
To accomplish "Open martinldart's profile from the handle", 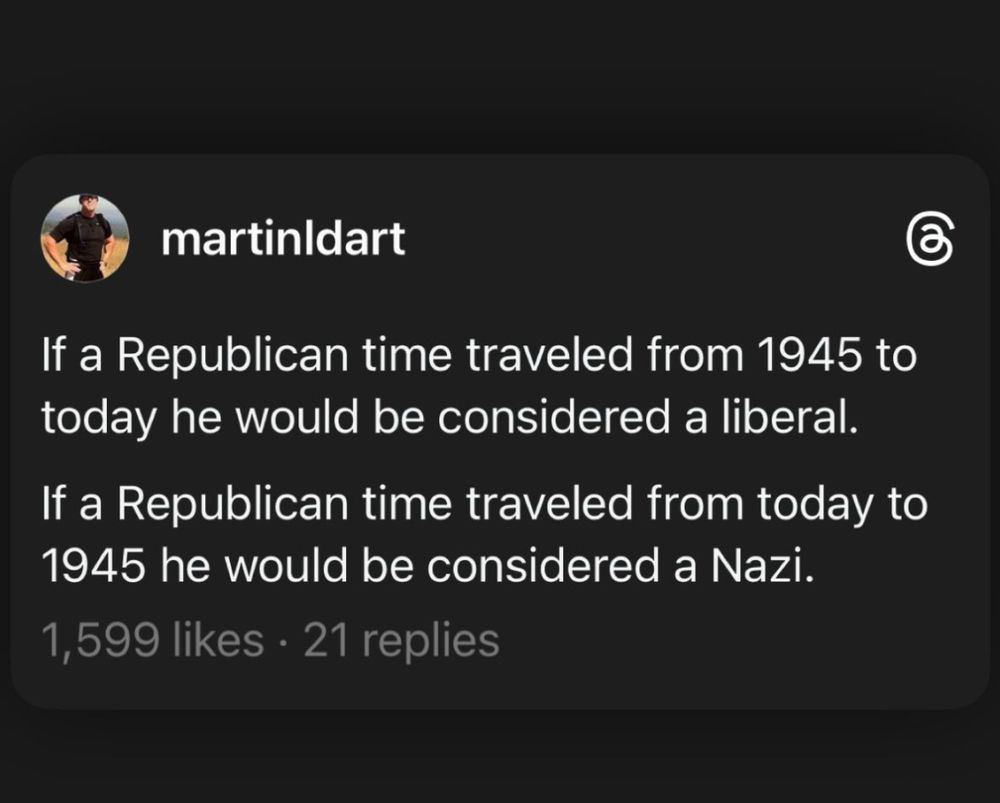I will [283, 240].
